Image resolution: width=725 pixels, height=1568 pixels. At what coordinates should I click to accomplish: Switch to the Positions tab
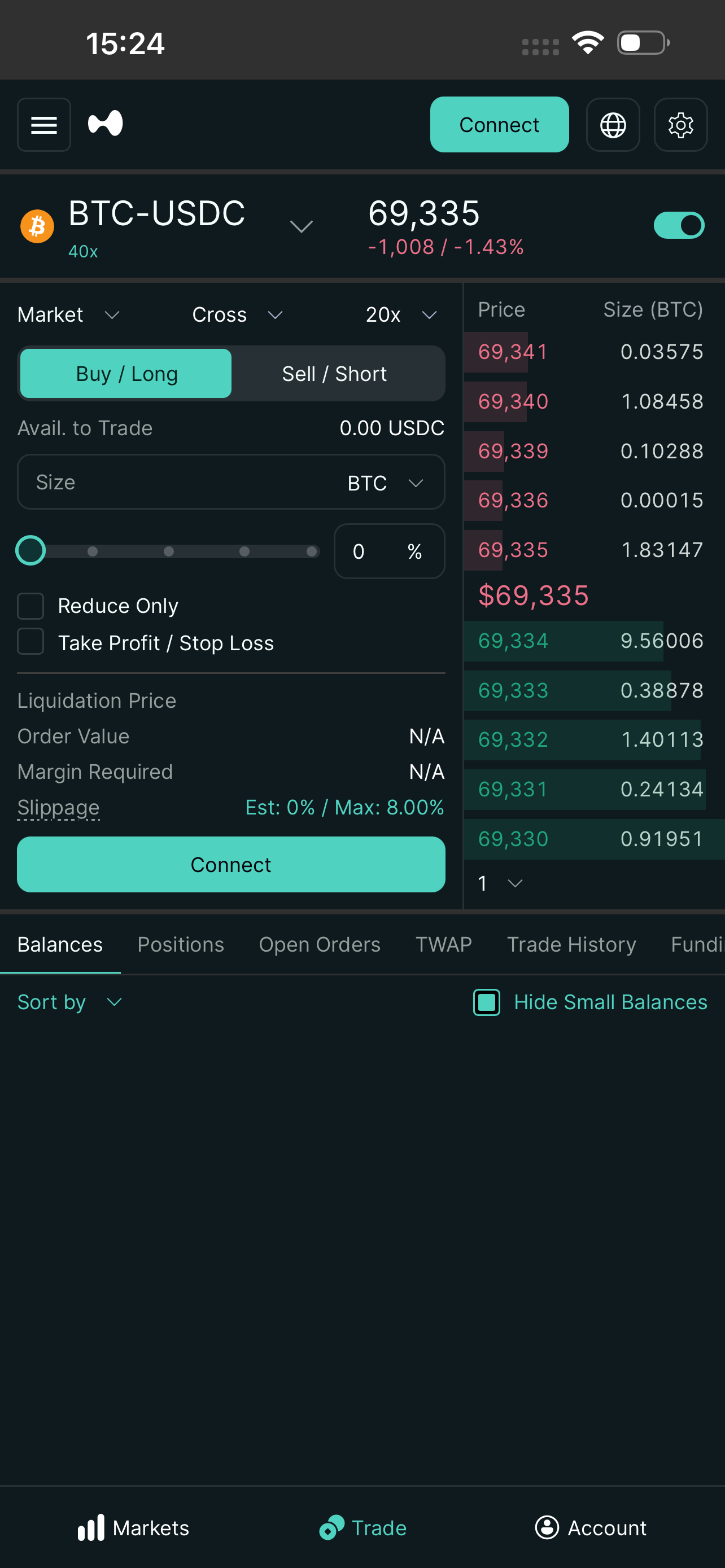pos(181,944)
